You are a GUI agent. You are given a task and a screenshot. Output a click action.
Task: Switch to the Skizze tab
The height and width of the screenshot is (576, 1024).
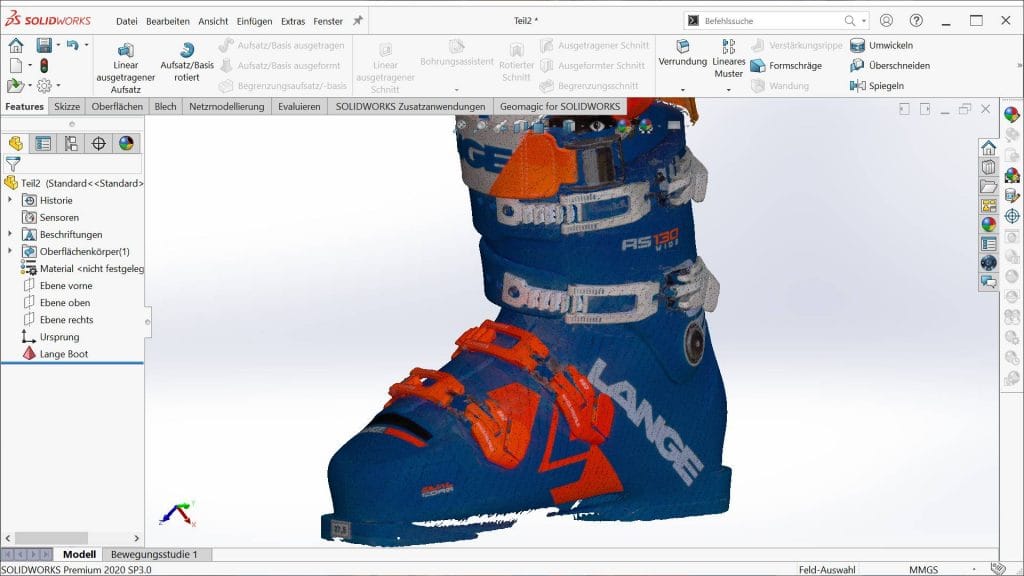point(67,106)
